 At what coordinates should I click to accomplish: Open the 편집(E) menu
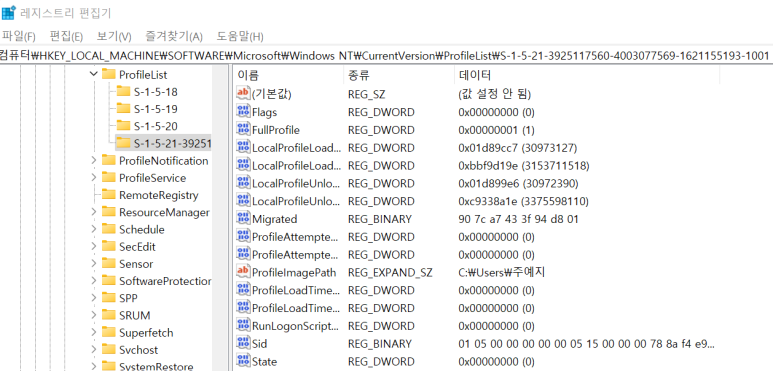[66, 36]
